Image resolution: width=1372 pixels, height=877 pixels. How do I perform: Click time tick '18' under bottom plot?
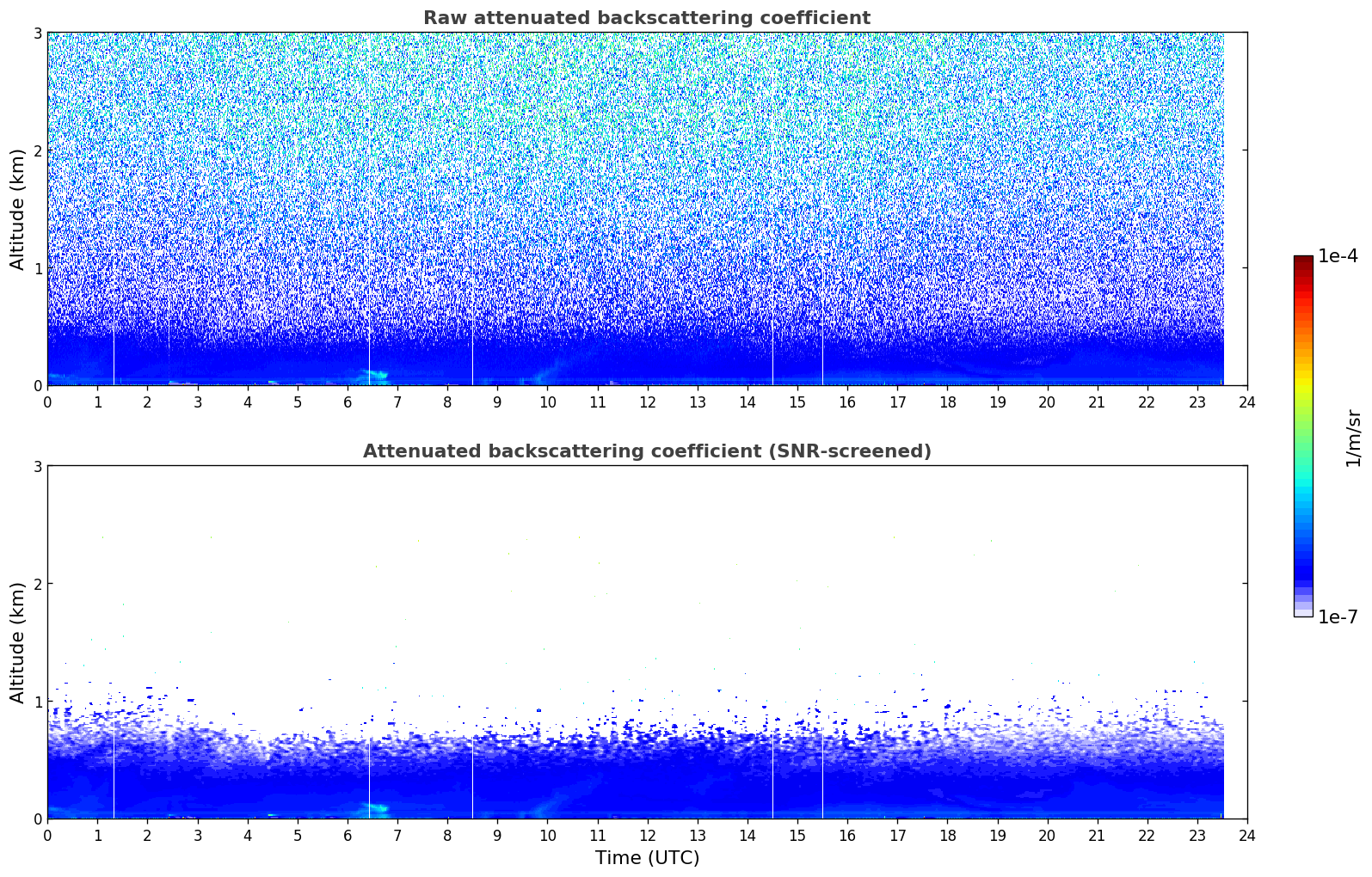[947, 835]
